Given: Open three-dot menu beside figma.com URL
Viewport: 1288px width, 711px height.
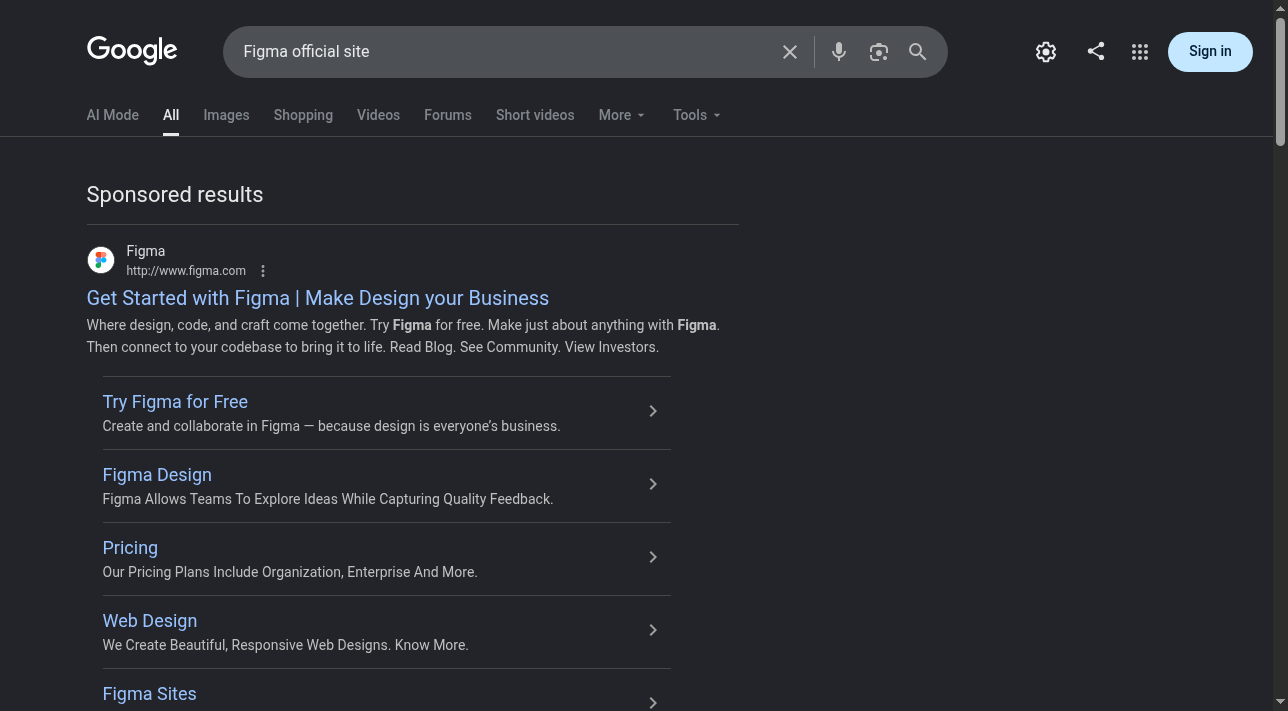Looking at the screenshot, I should [263, 271].
